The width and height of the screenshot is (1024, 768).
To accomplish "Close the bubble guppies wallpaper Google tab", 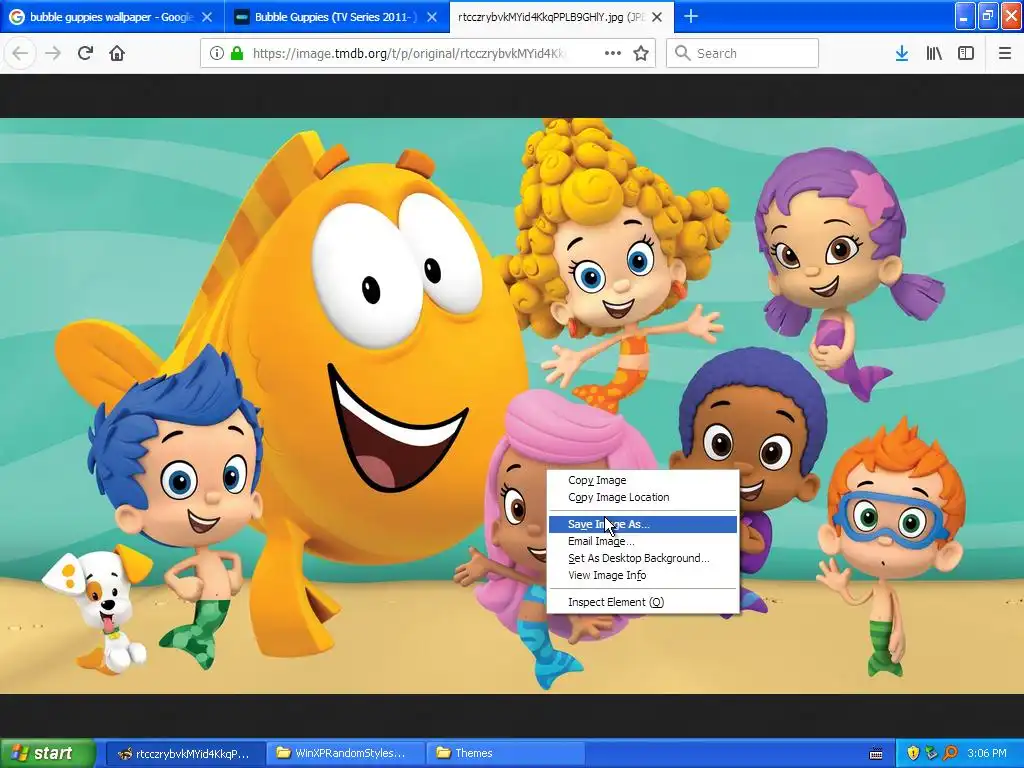I will tap(207, 17).
